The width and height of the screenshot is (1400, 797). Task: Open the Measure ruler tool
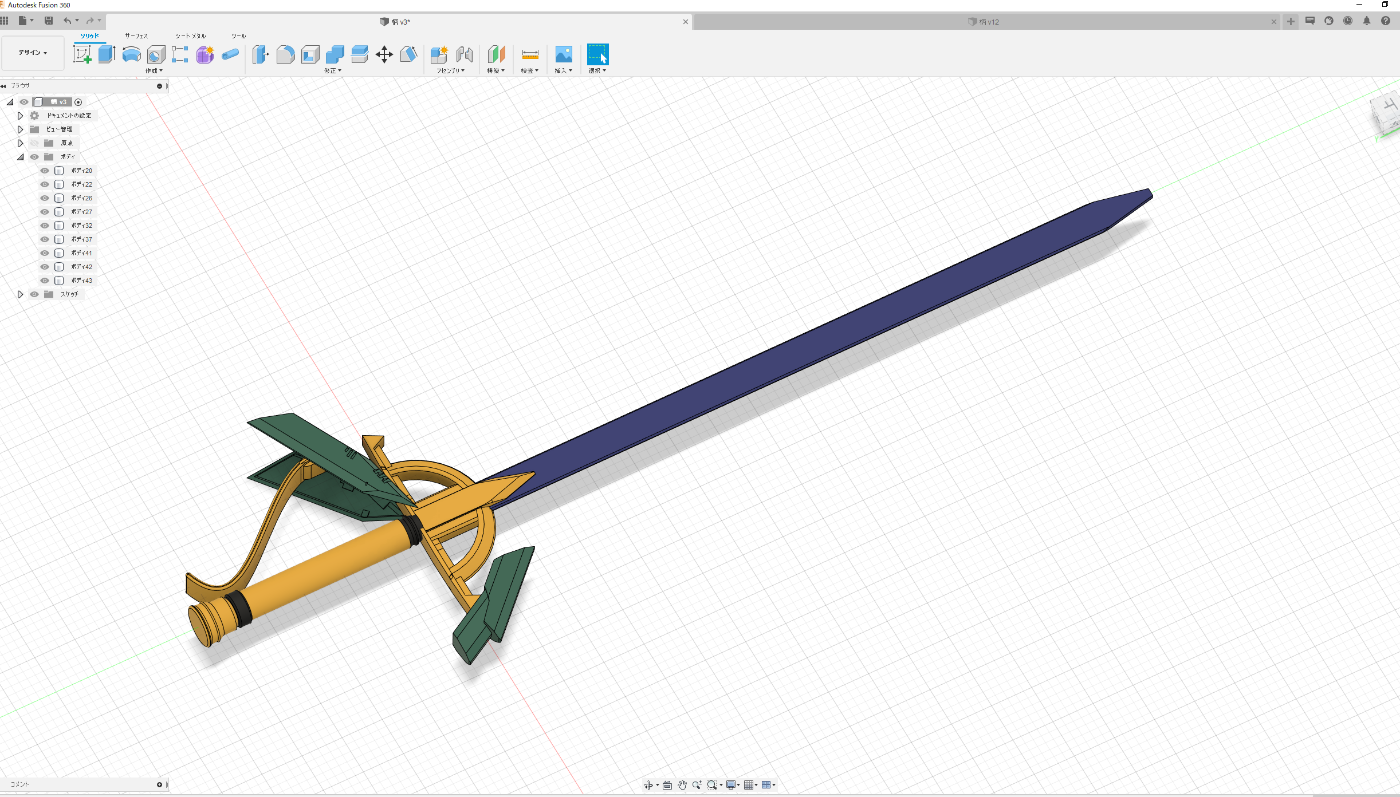(x=530, y=54)
